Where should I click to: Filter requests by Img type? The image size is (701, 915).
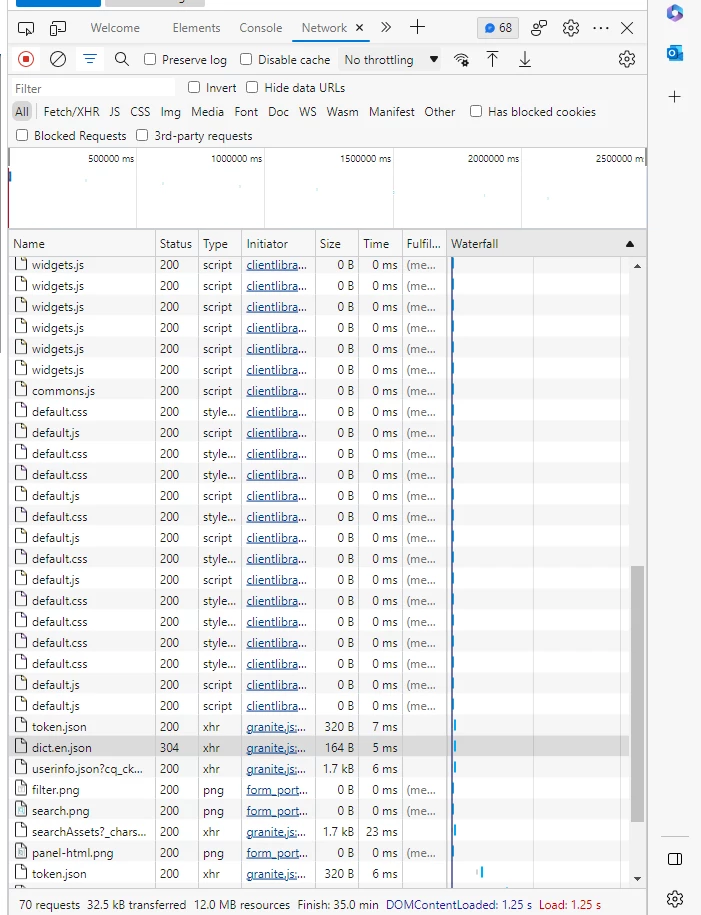[x=170, y=111]
